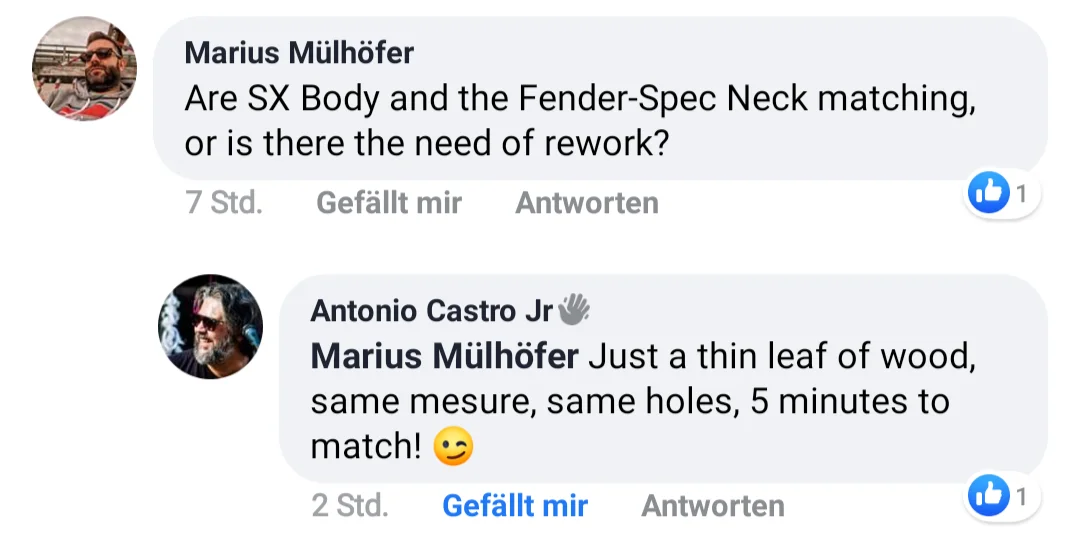
Task: Unlike Antonio's reply via blue 'Gefällt mir'
Action: point(514,506)
